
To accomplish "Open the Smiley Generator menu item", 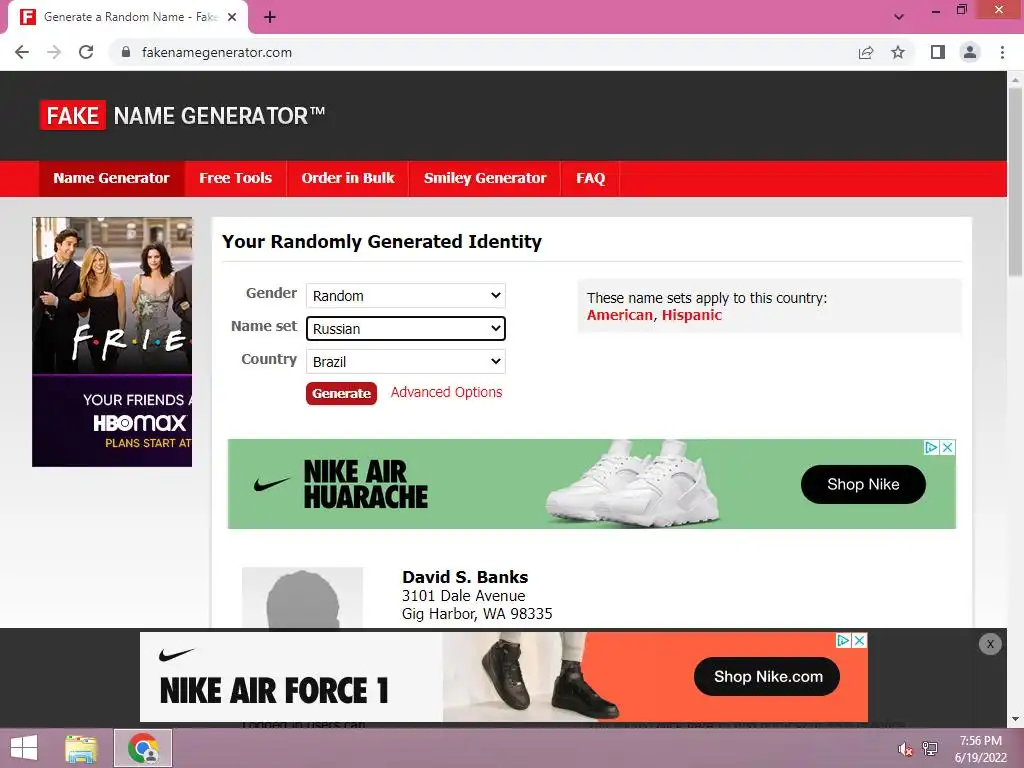I will pyautogui.click(x=485, y=178).
